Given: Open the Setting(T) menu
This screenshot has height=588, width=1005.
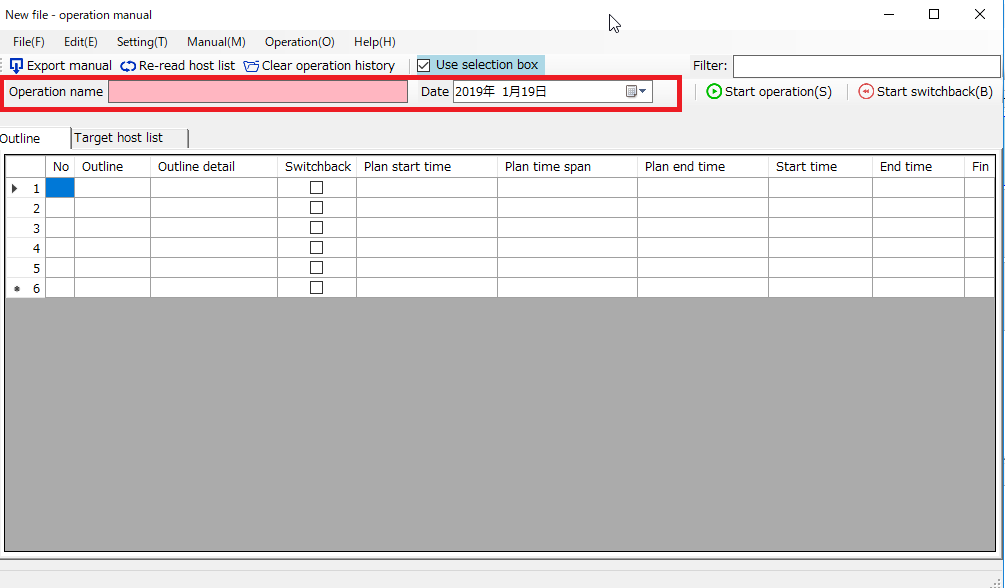Looking at the screenshot, I should (142, 42).
